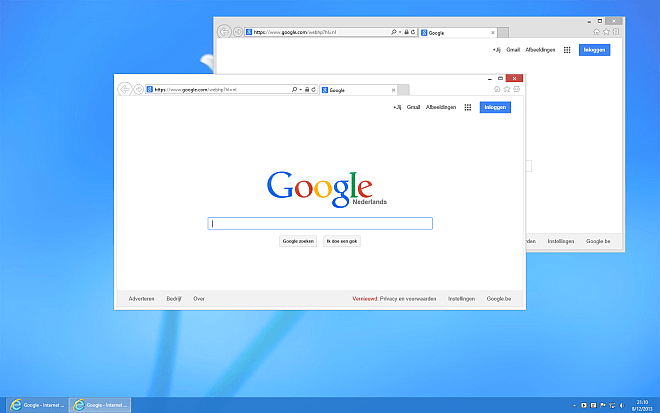This screenshot has height=413, width=660.
Task: Refresh the page in the front window
Action: tap(314, 90)
